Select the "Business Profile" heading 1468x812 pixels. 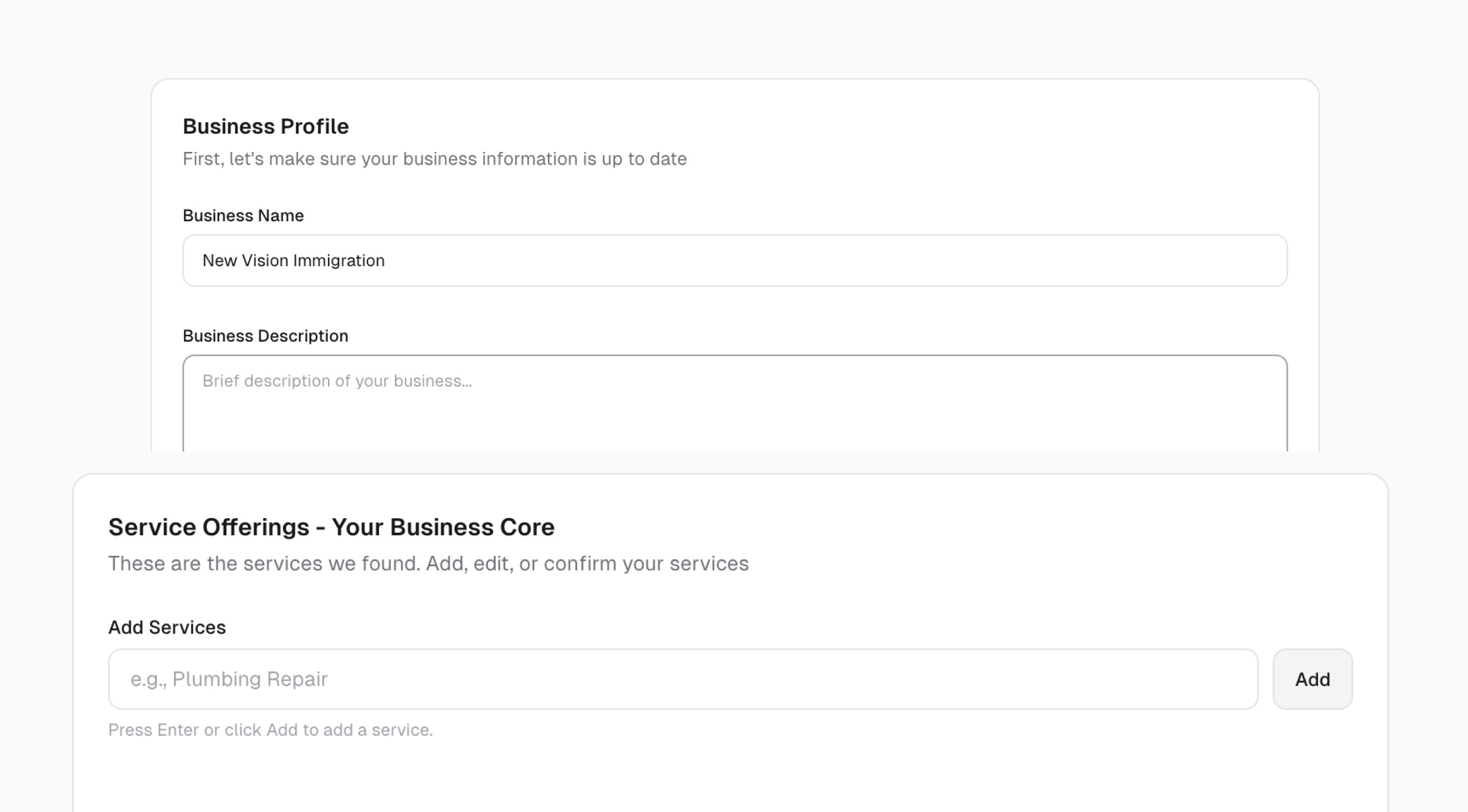point(265,127)
